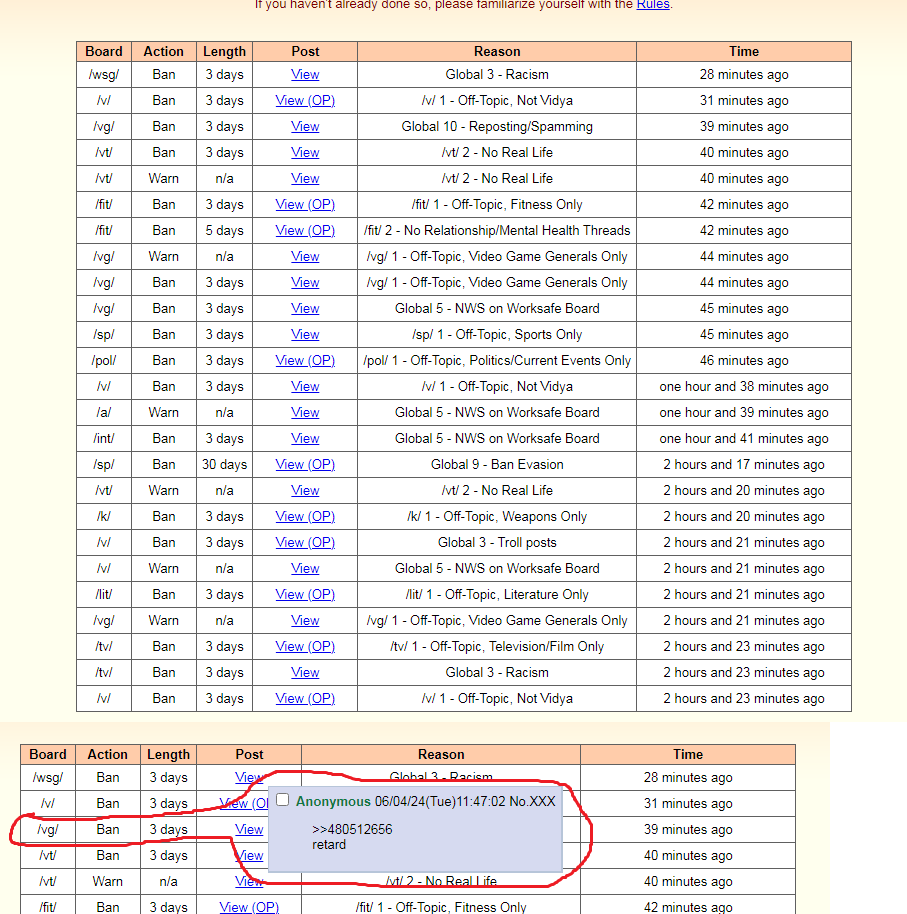Open View link for the /a/ warning
The height and width of the screenshot is (914, 907).
[x=305, y=413]
